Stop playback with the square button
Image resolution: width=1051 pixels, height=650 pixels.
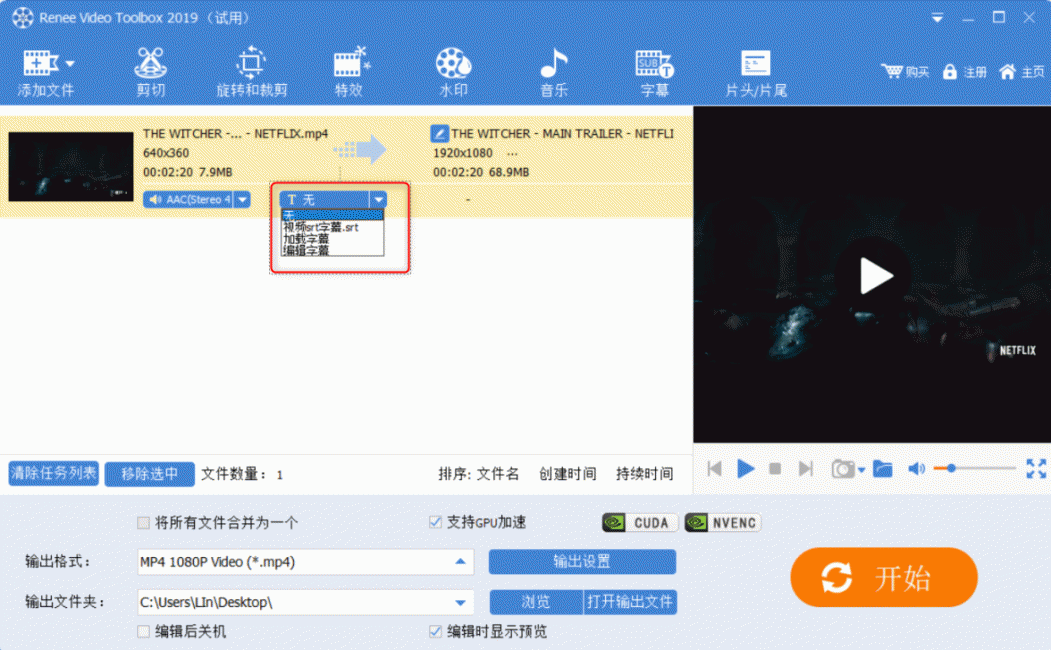pyautogui.click(x=775, y=468)
